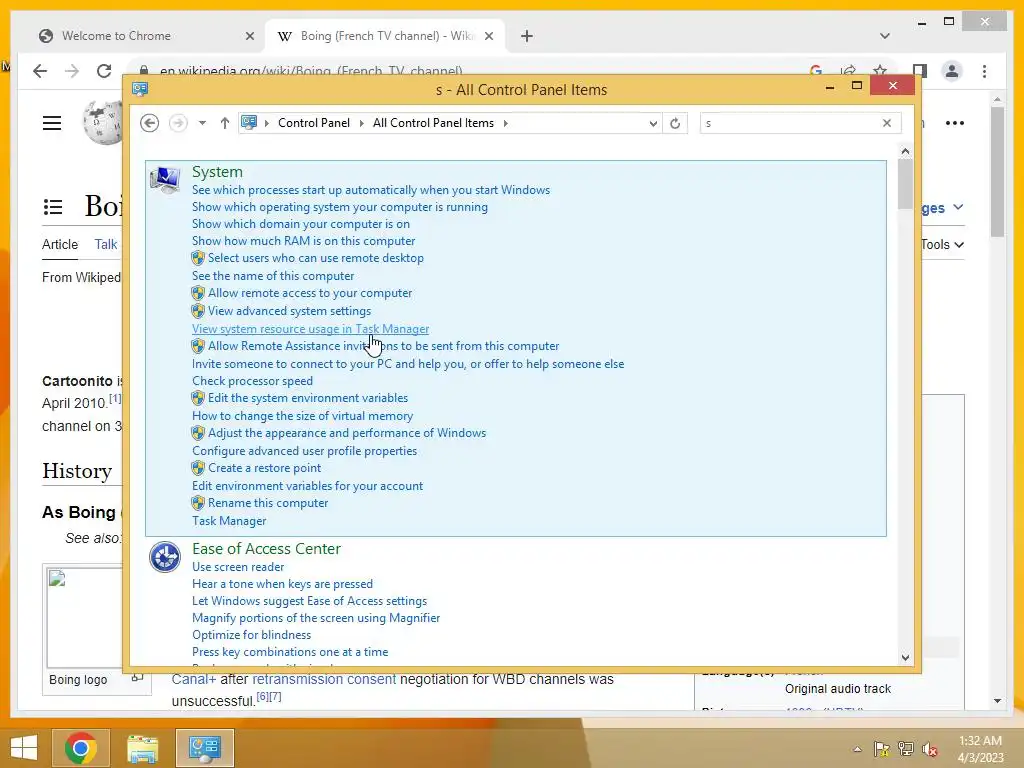Screen dimensions: 1024x768
Task: Click shield icon beside 'Allow remote access to your computer'
Action: tap(198, 293)
